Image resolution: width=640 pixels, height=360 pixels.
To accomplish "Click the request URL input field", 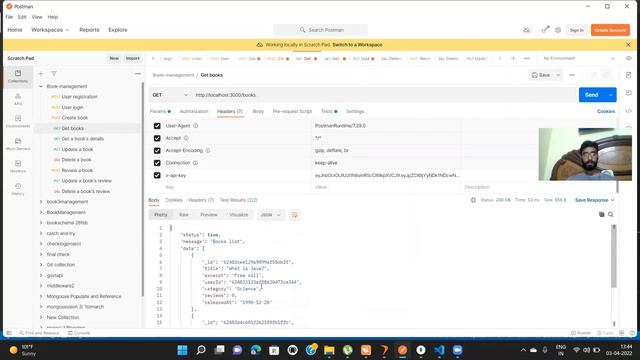I will click(384, 95).
